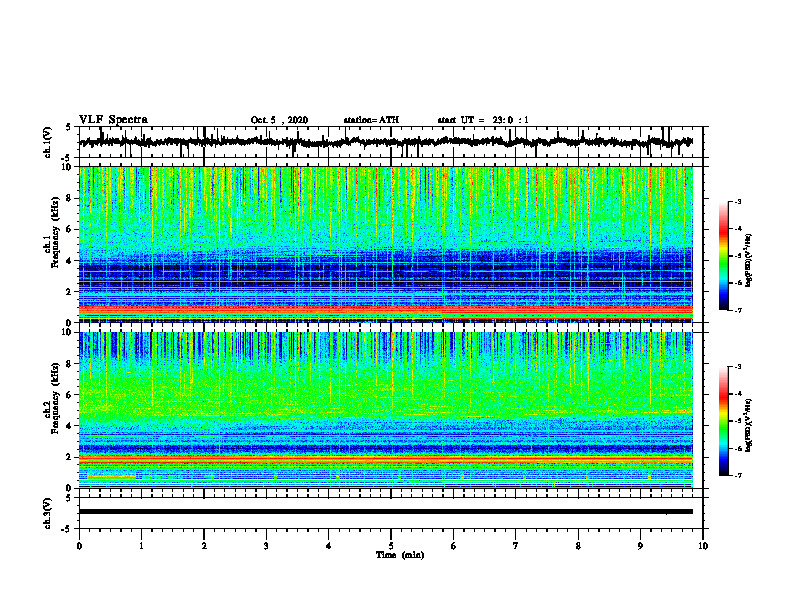The height and width of the screenshot is (612, 792).
Task: Click the ch.2 spectrogram color bar
Action: [x=723, y=421]
